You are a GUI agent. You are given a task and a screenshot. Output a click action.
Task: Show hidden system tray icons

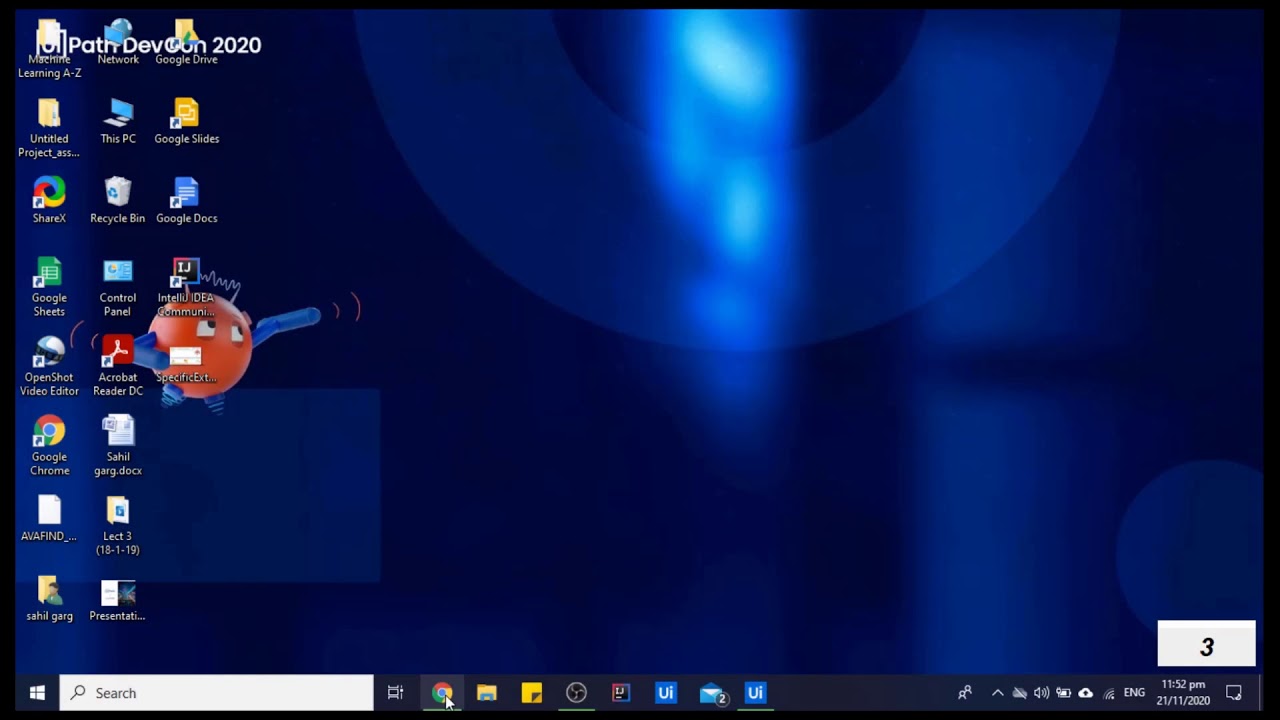[x=997, y=693]
